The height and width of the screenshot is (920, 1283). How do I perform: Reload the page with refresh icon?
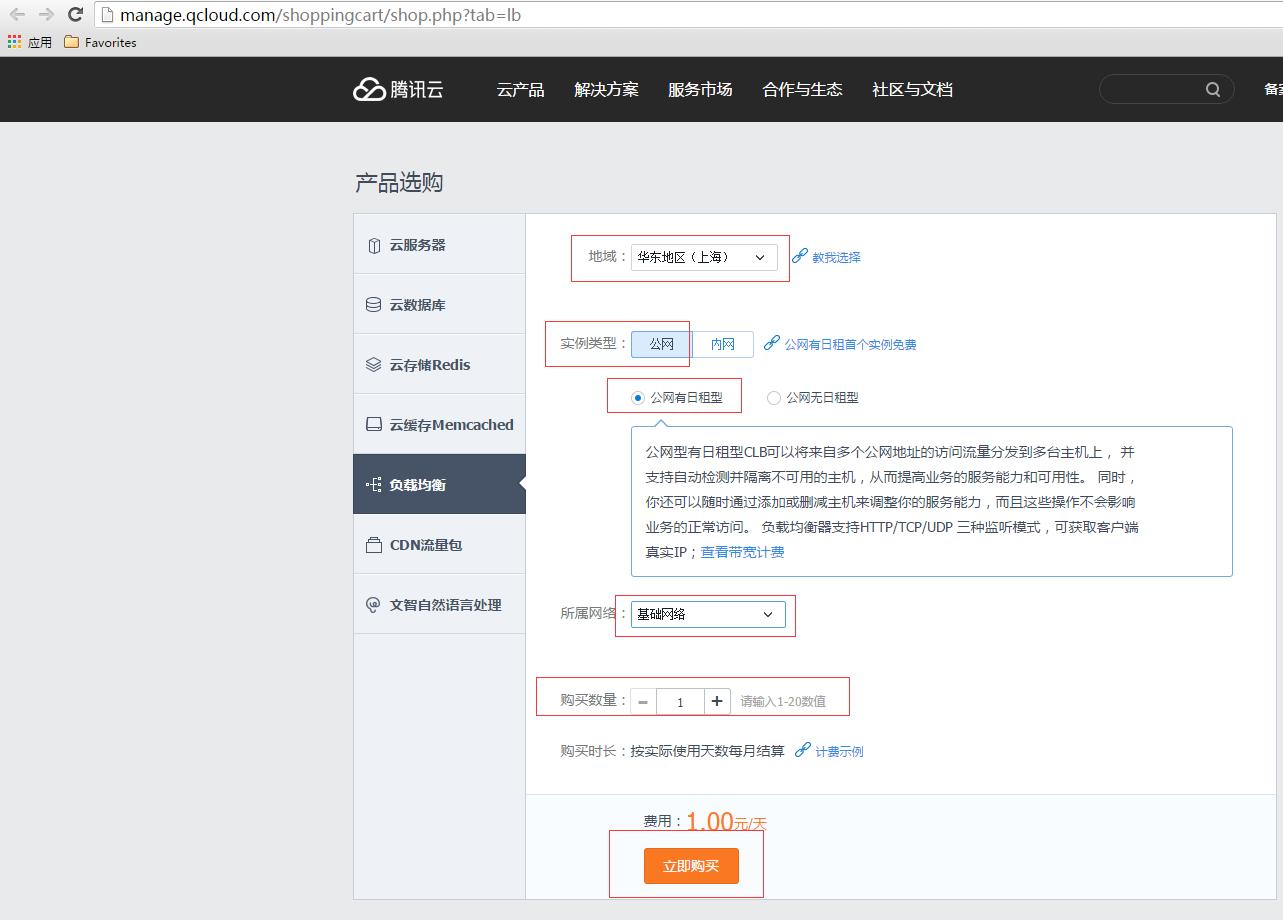pyautogui.click(x=75, y=15)
